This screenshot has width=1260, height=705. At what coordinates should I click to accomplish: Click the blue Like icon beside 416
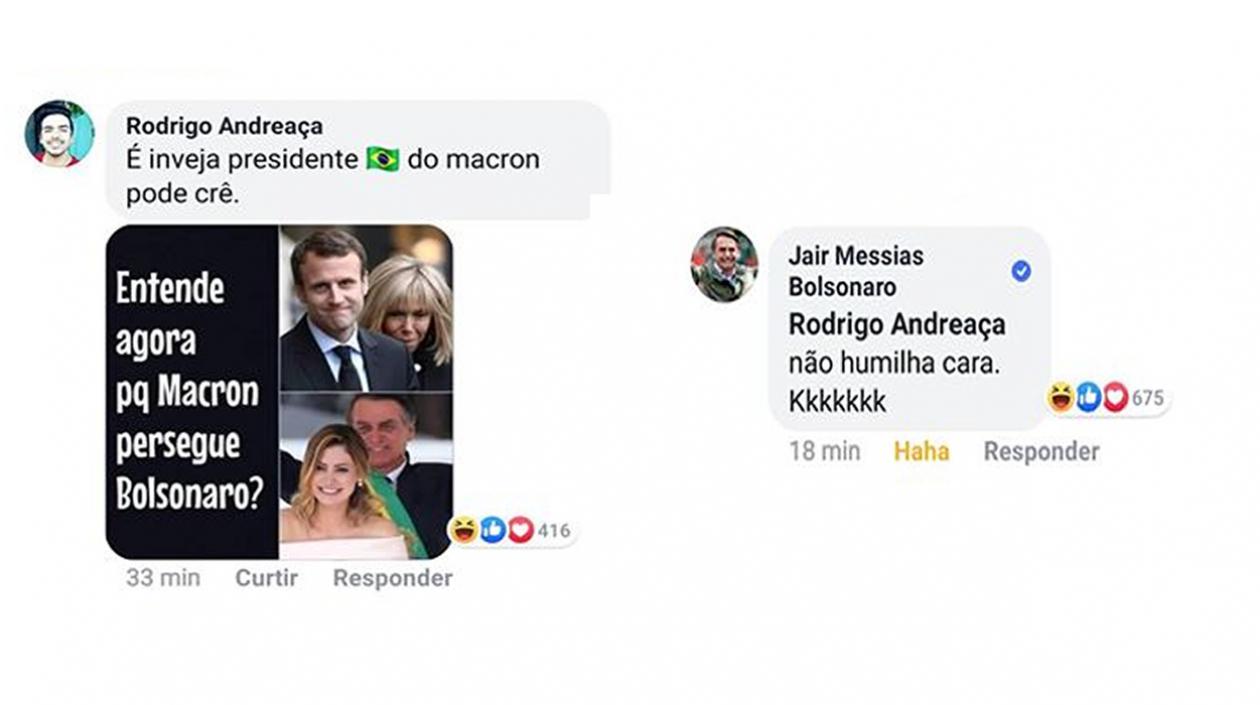492,530
